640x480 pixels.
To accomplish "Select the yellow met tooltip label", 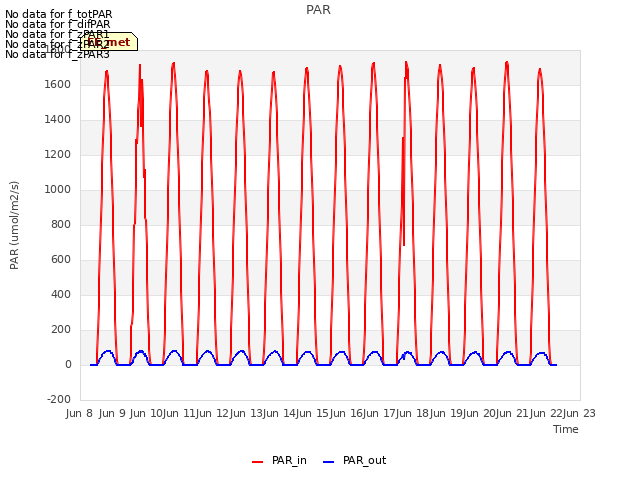I will [x=109, y=42].
